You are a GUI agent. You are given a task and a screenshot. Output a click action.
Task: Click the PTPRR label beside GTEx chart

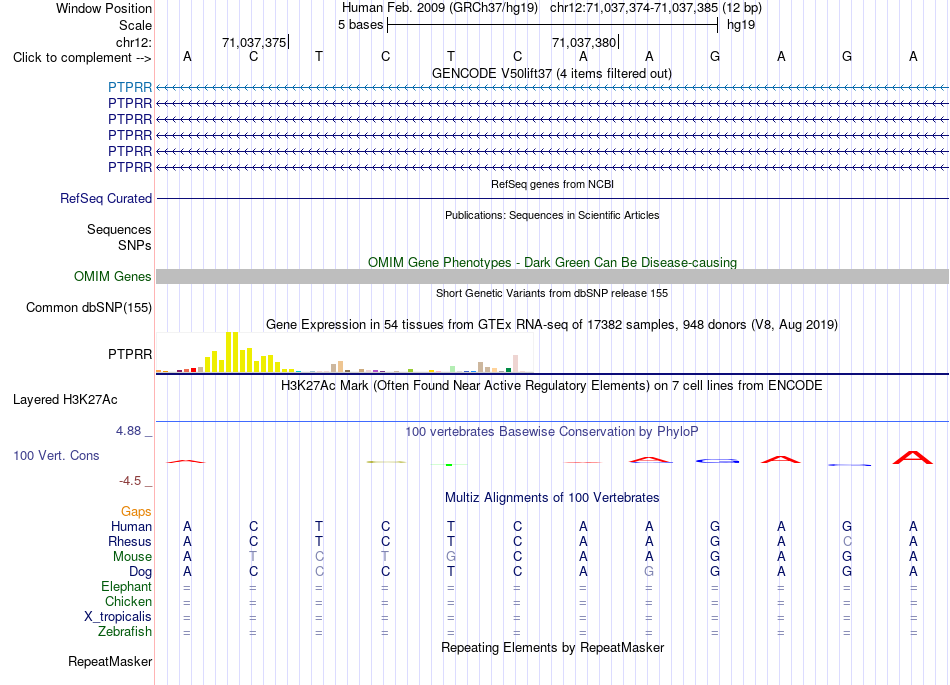click(x=130, y=354)
